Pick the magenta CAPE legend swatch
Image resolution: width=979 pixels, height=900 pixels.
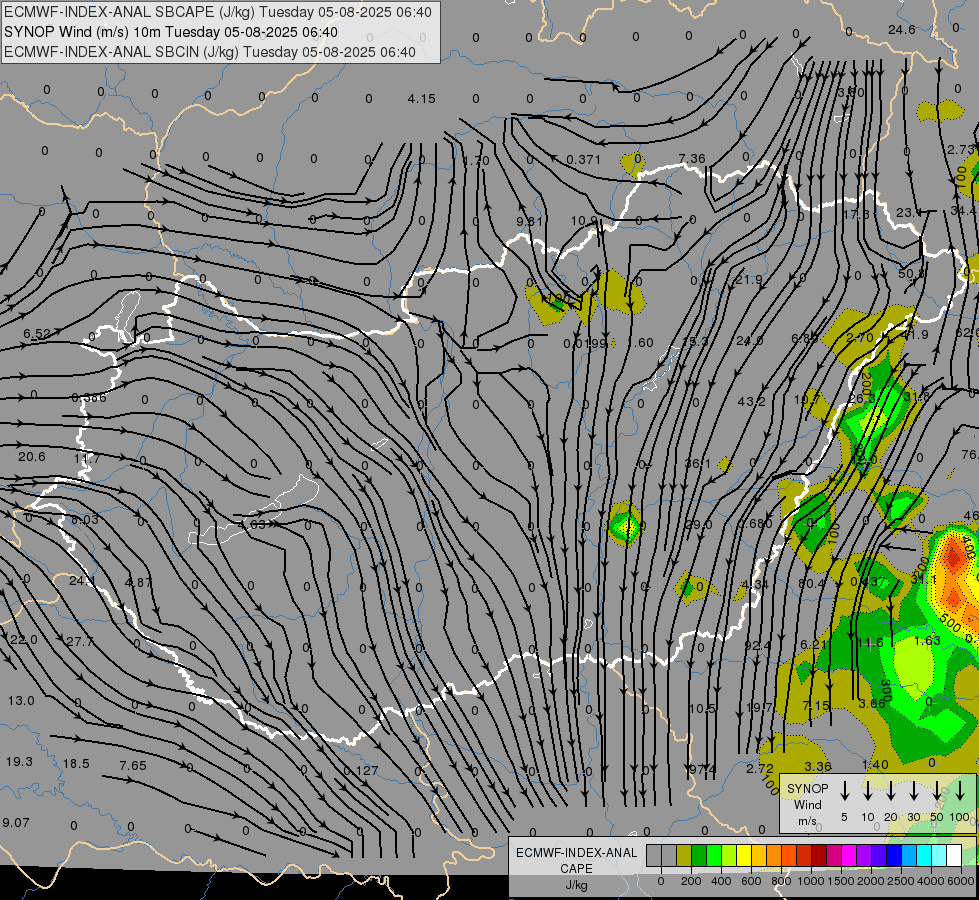[x=850, y=855]
